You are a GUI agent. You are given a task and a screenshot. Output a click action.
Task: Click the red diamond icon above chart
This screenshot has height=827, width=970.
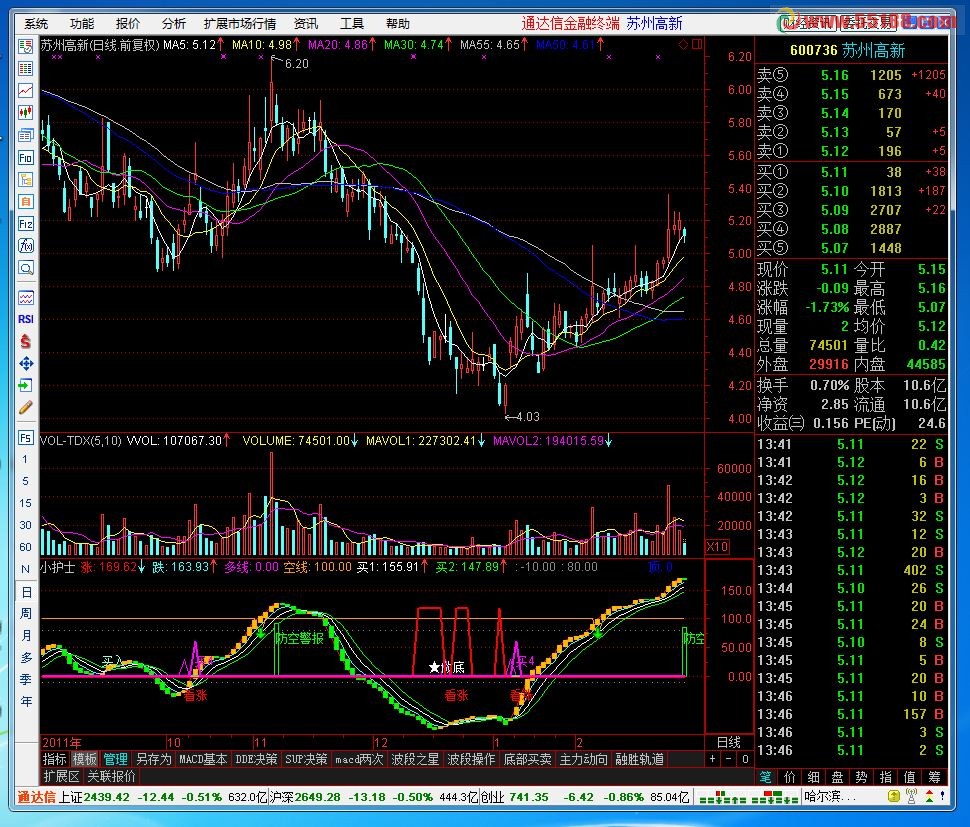point(683,44)
